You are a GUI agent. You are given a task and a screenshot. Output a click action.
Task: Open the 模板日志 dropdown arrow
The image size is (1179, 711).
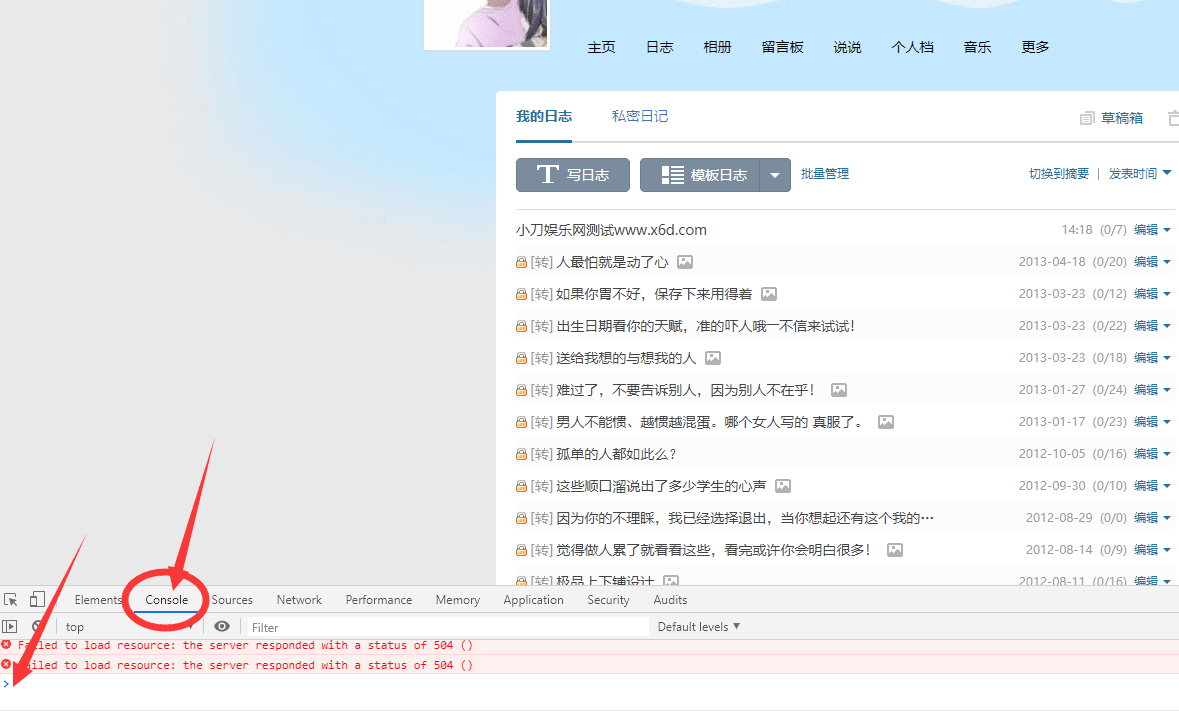point(775,174)
